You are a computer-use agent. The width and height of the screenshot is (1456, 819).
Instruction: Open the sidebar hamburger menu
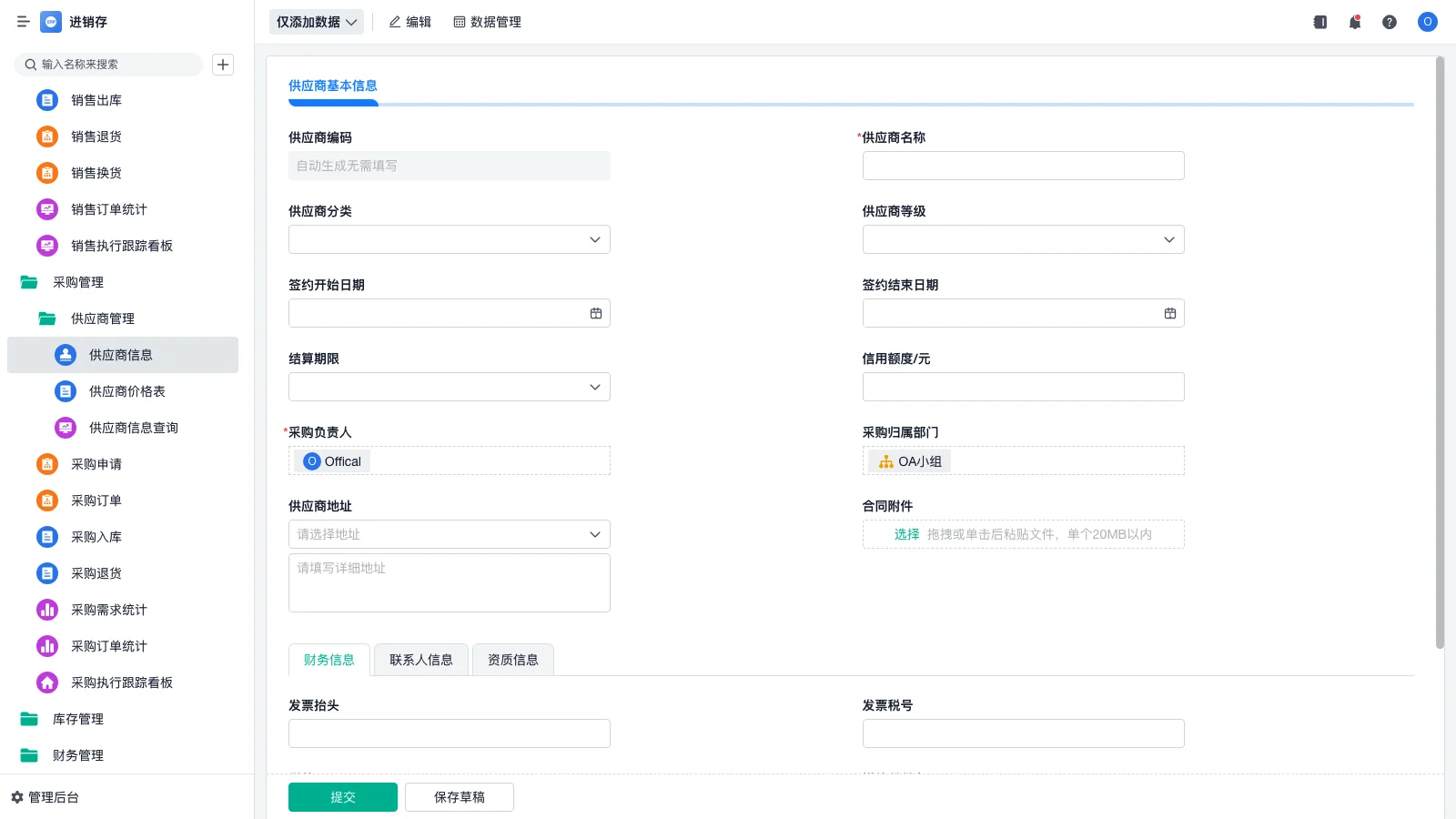pos(24,22)
